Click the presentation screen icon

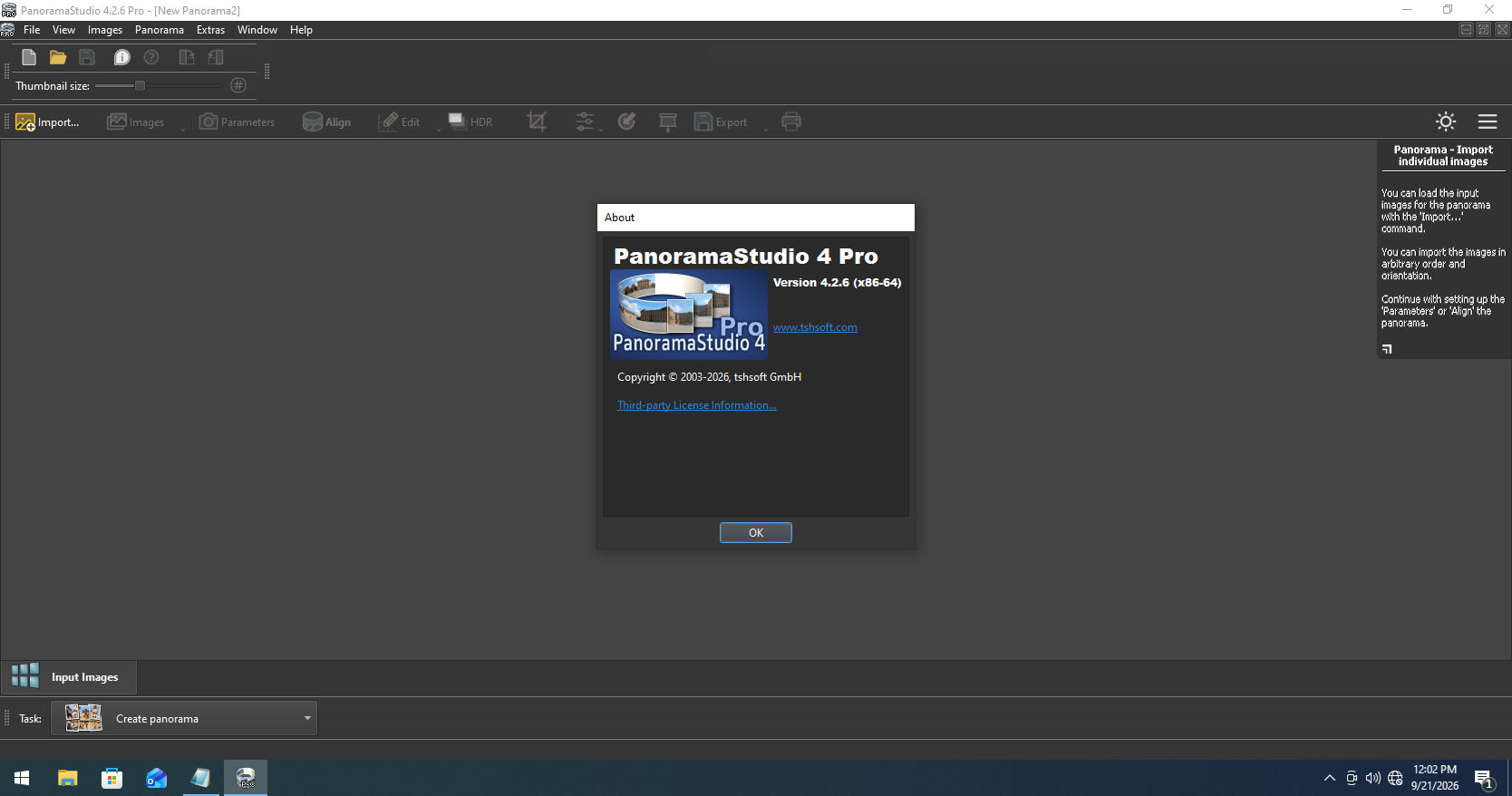668,121
